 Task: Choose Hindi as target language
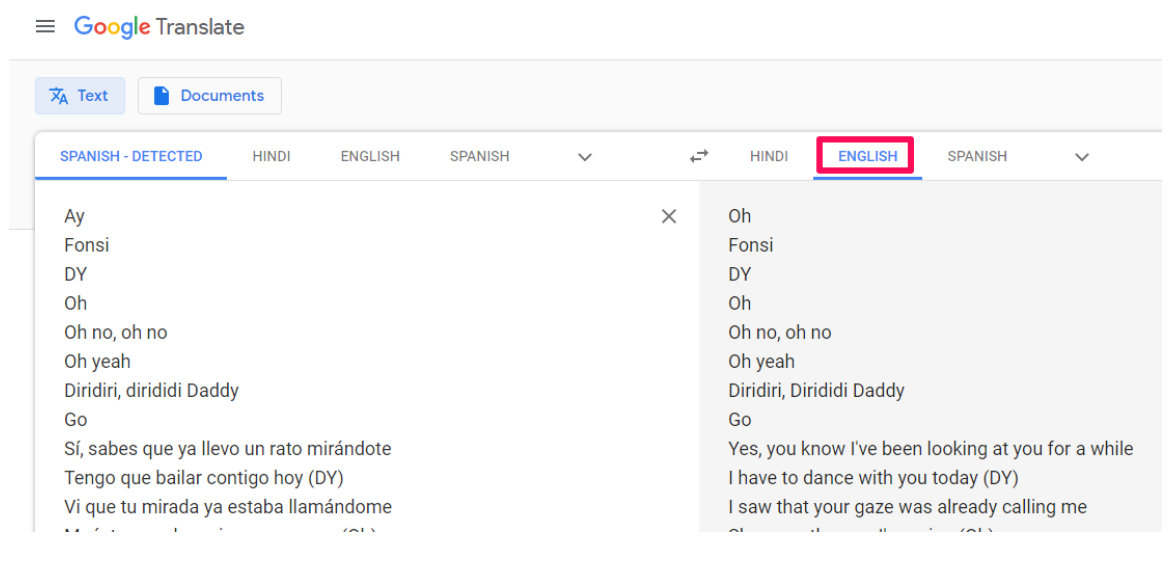pos(769,157)
